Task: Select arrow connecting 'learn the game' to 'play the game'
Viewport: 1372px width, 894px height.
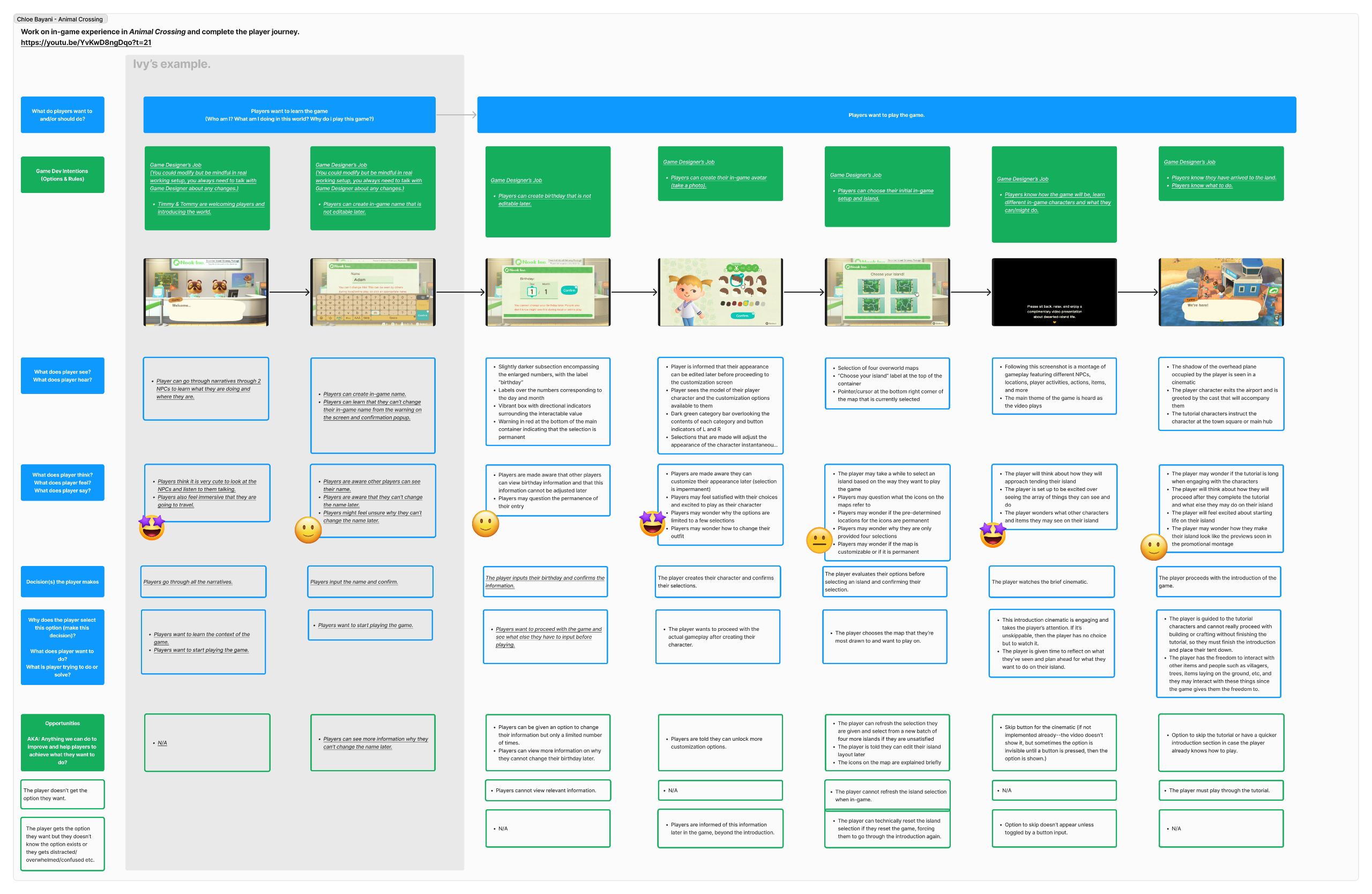Action: (456, 115)
